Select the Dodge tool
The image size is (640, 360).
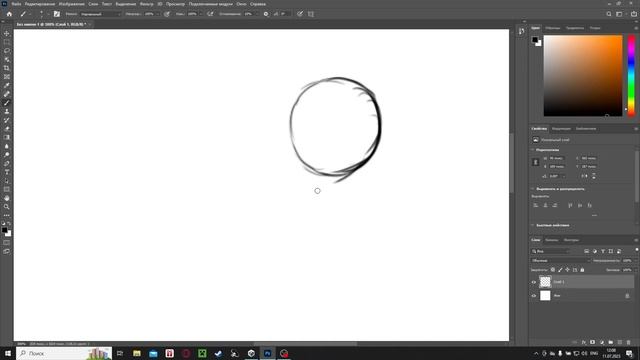point(7,155)
